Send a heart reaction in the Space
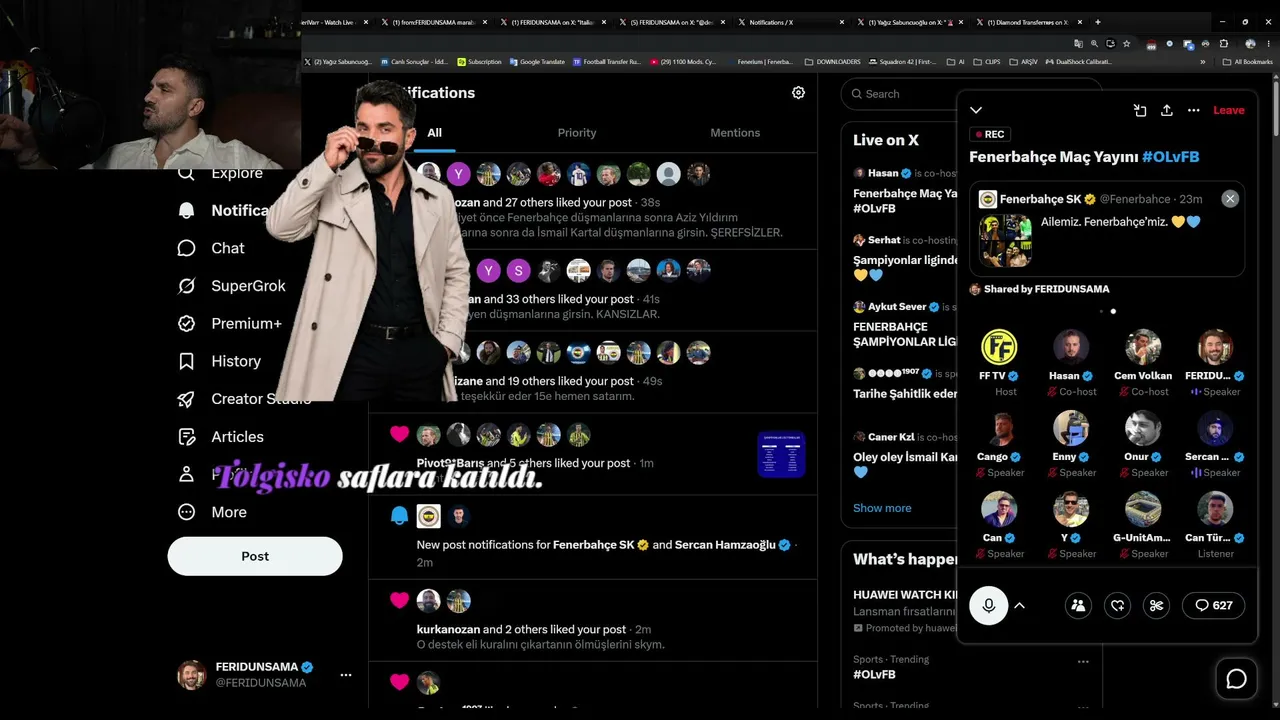 [1118, 605]
